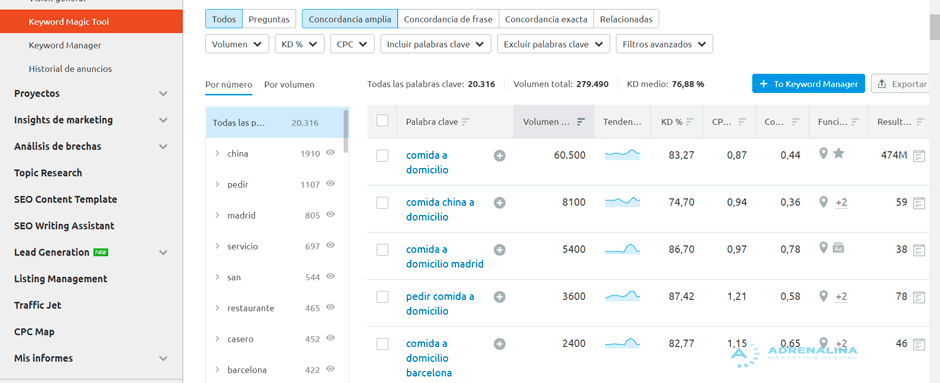Image resolution: width=940 pixels, height=383 pixels.
Task: Check the 'comida a domicilio madrid' checkbox
Action: [x=382, y=250]
